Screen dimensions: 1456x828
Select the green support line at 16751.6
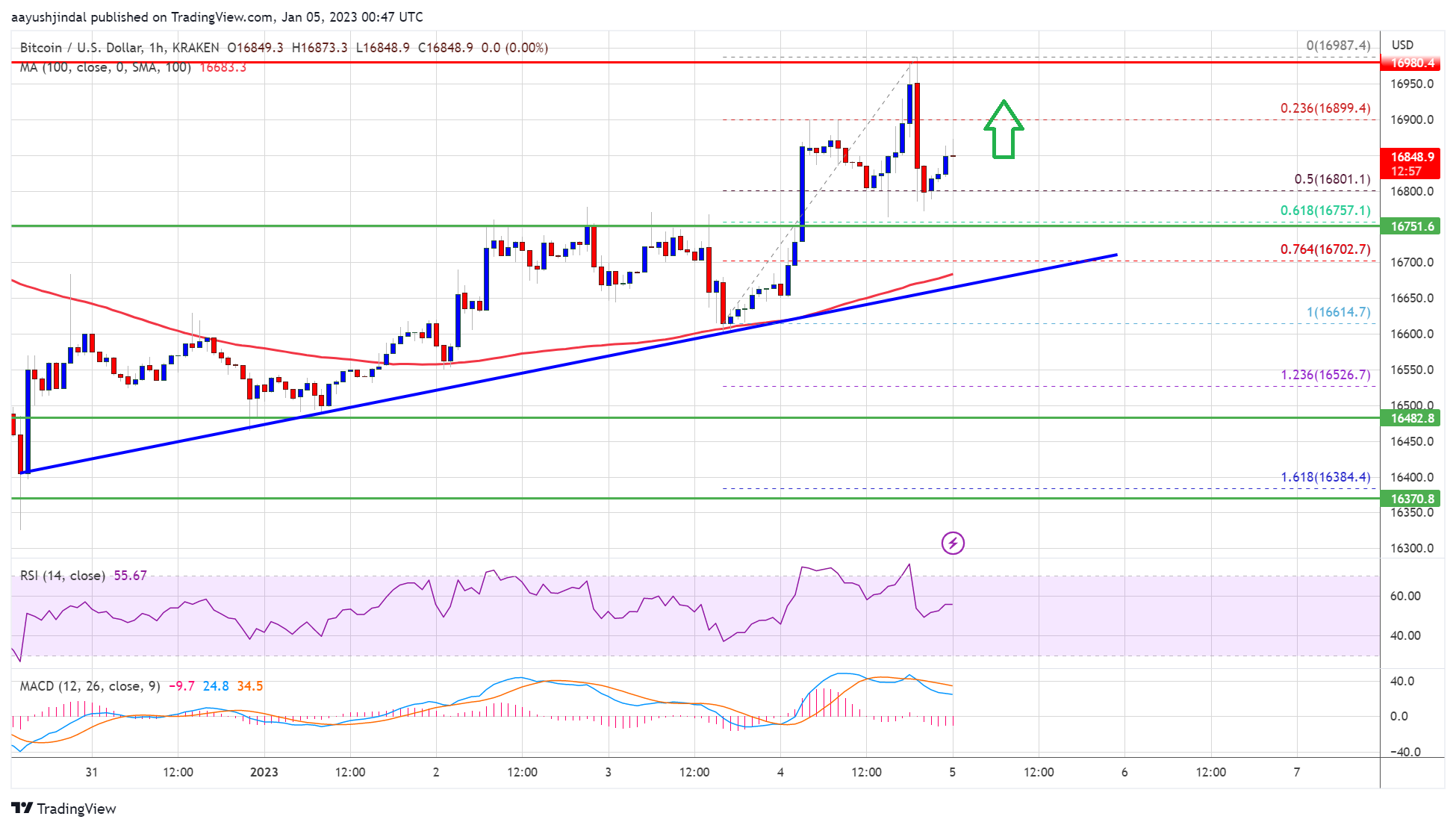(x=373, y=225)
